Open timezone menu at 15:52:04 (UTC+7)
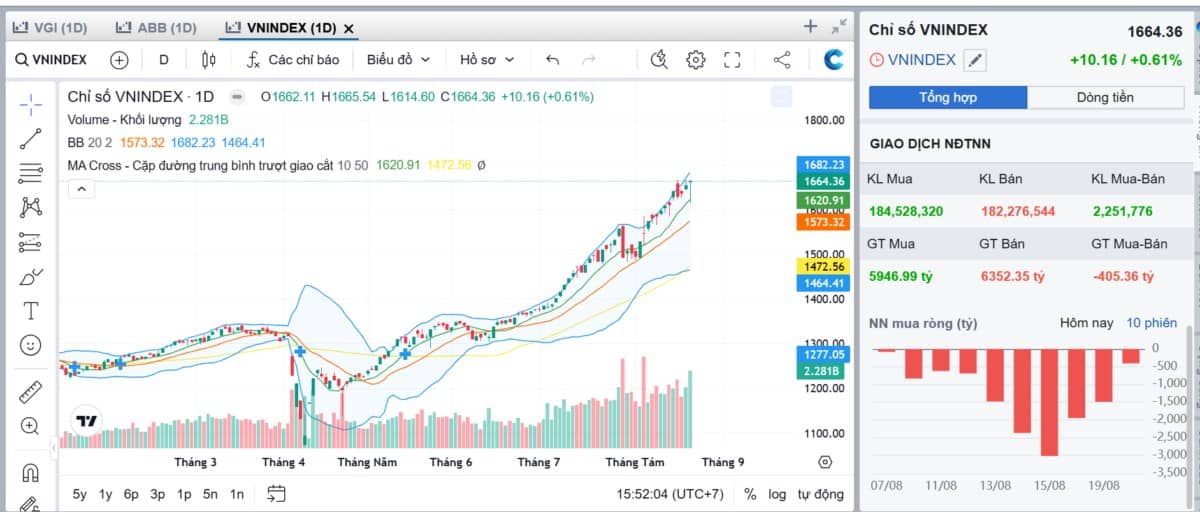1200x512 pixels. (x=671, y=494)
